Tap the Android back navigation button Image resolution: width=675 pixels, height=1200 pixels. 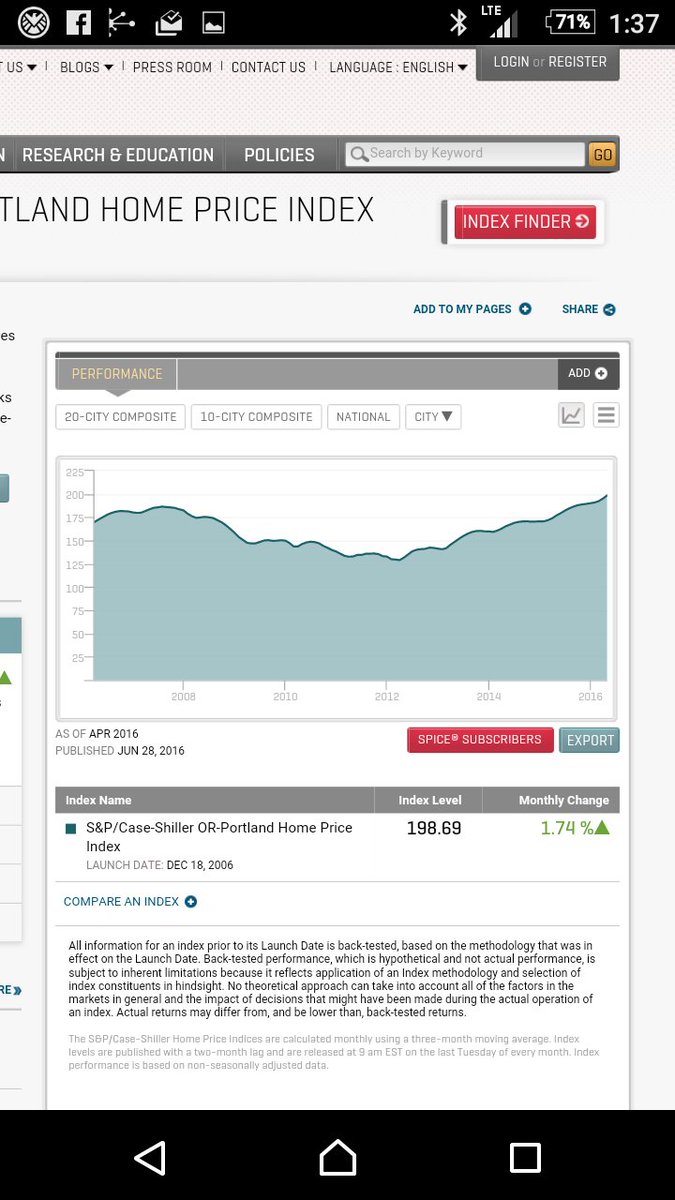pos(150,1157)
